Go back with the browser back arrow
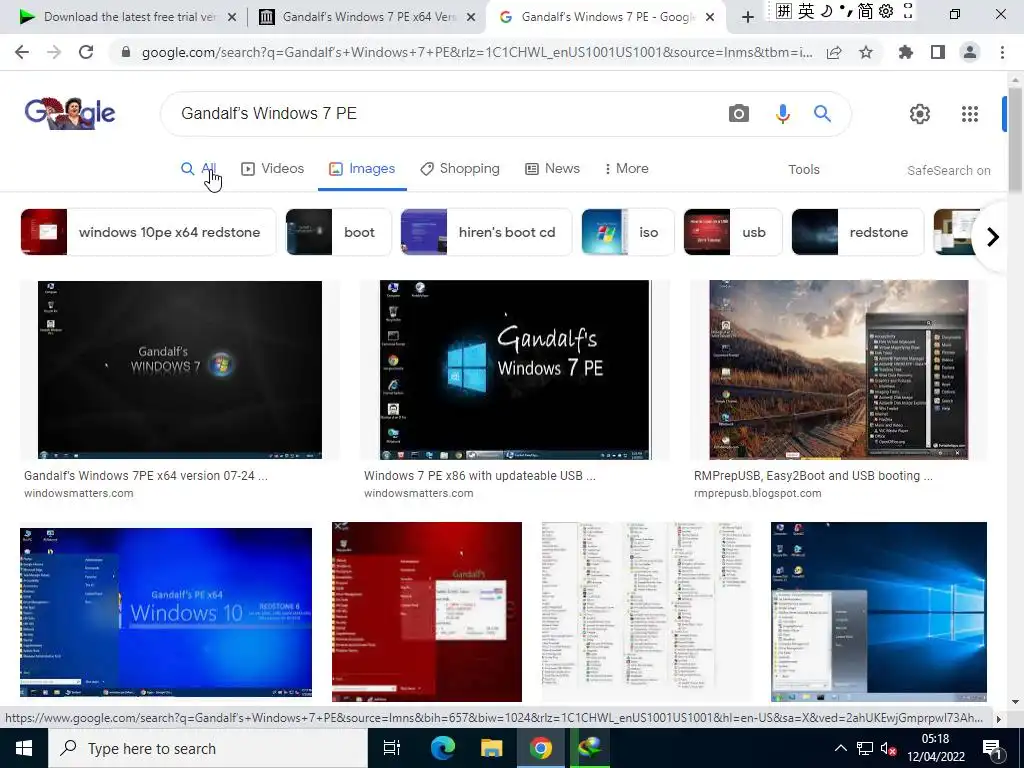Viewport: 1024px width, 768px height. pyautogui.click(x=22, y=52)
